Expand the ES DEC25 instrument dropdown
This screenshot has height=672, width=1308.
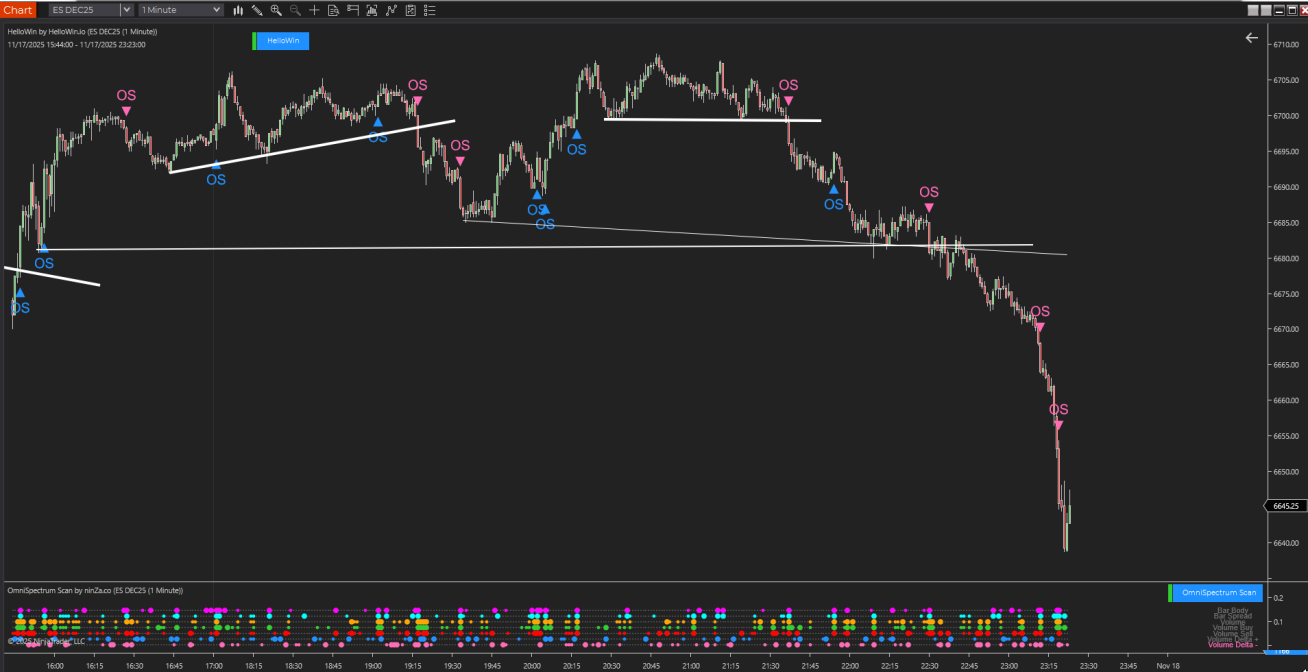pos(126,10)
